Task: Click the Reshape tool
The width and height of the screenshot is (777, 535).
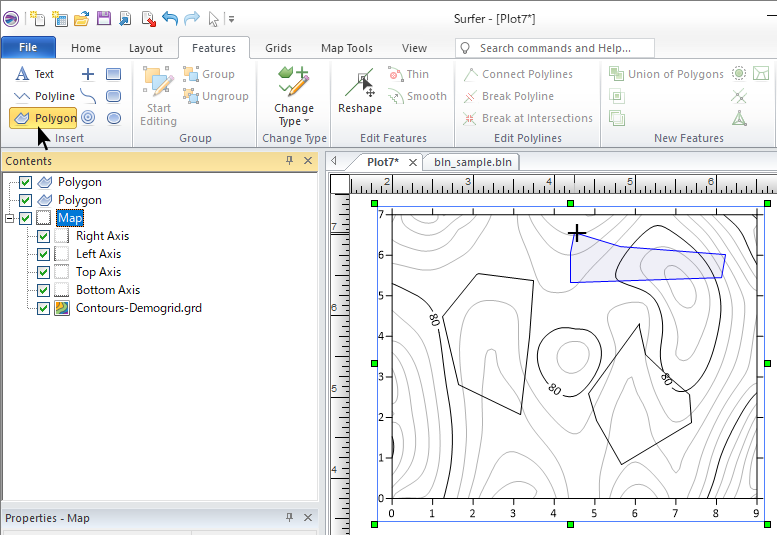Action: (x=360, y=90)
